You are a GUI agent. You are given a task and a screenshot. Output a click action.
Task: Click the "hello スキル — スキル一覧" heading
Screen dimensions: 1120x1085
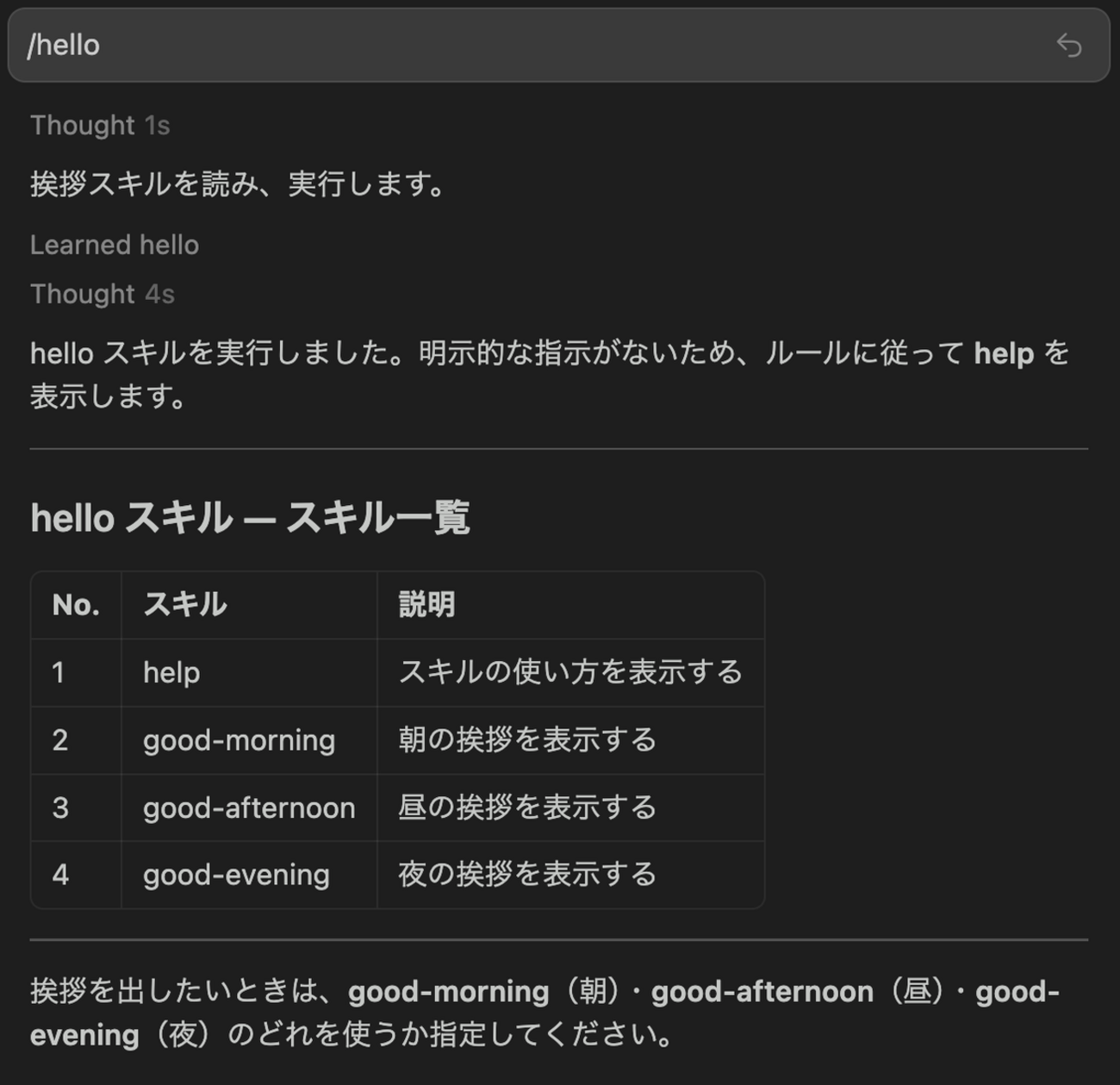tap(250, 518)
